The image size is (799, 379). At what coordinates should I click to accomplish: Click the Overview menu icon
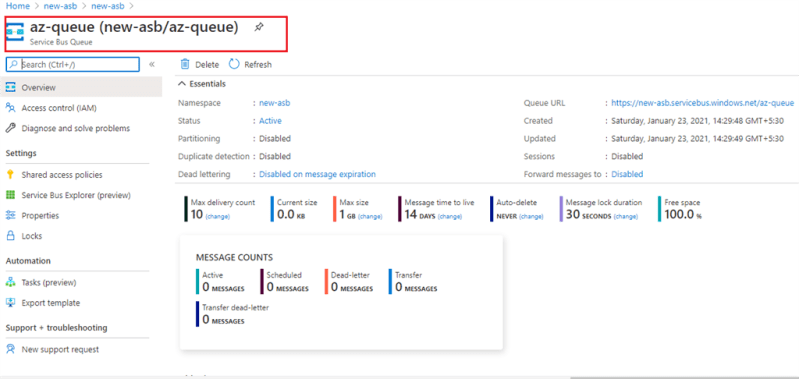pos(10,88)
